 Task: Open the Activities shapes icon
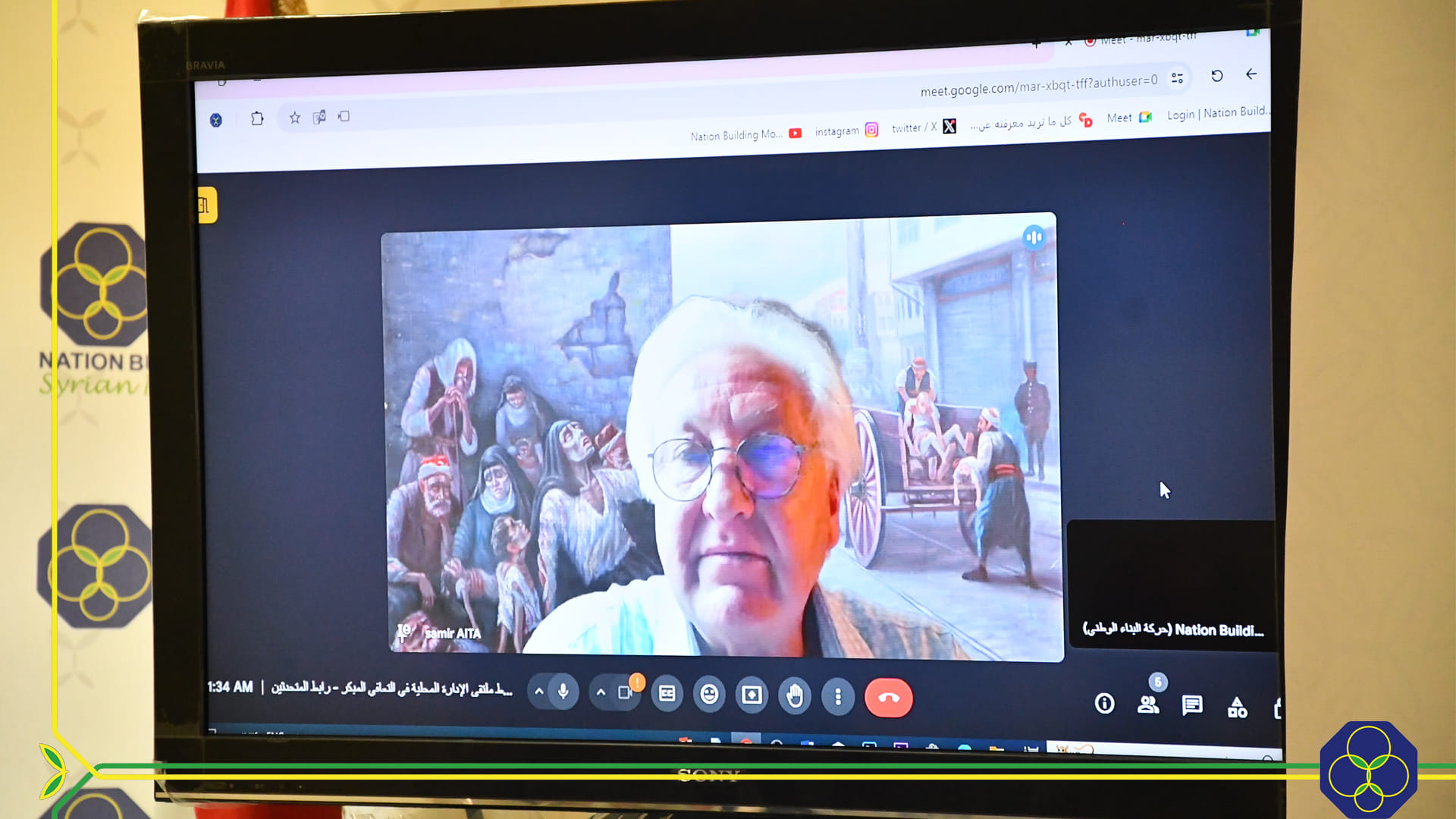click(1237, 708)
